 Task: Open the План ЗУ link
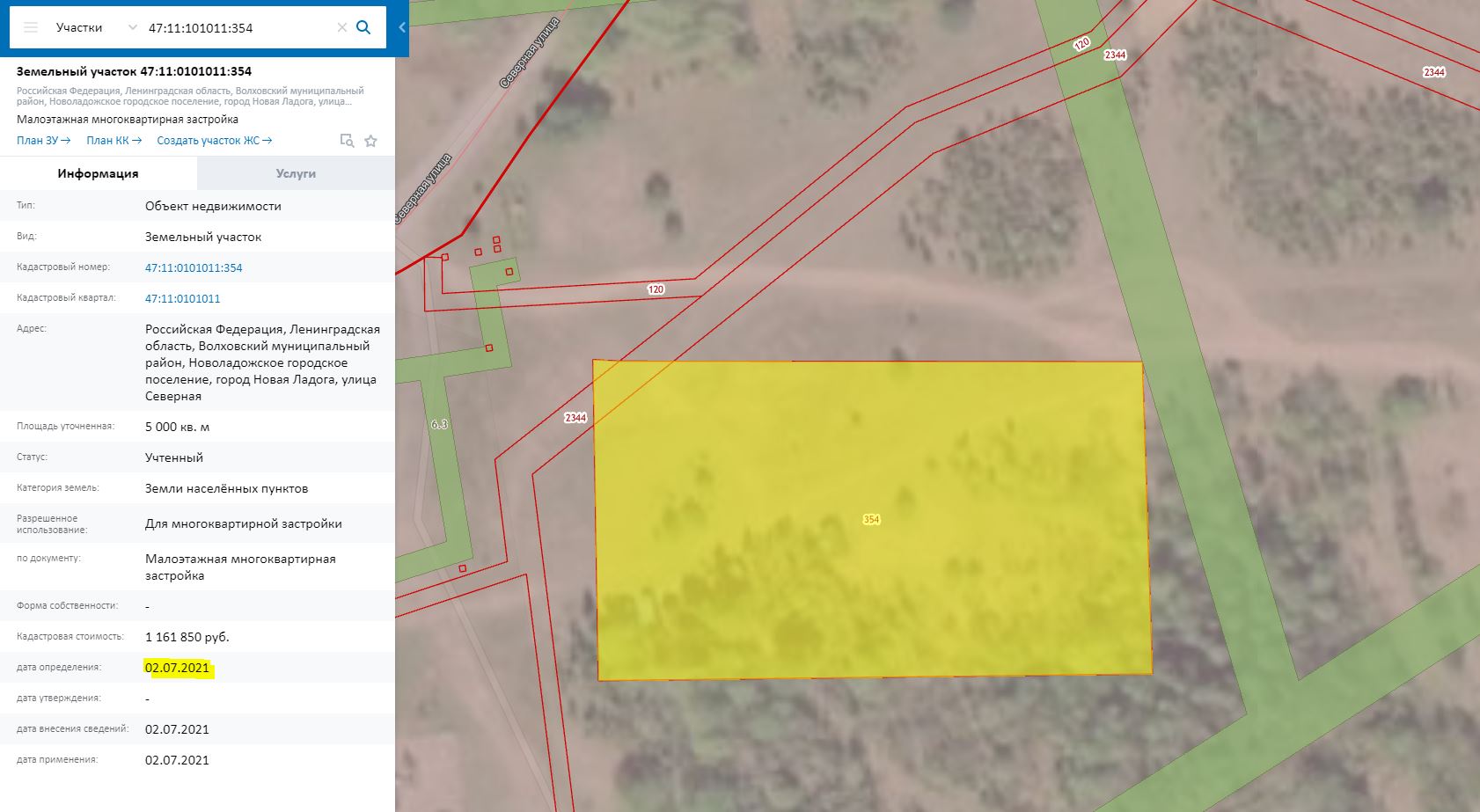pyautogui.click(x=43, y=141)
